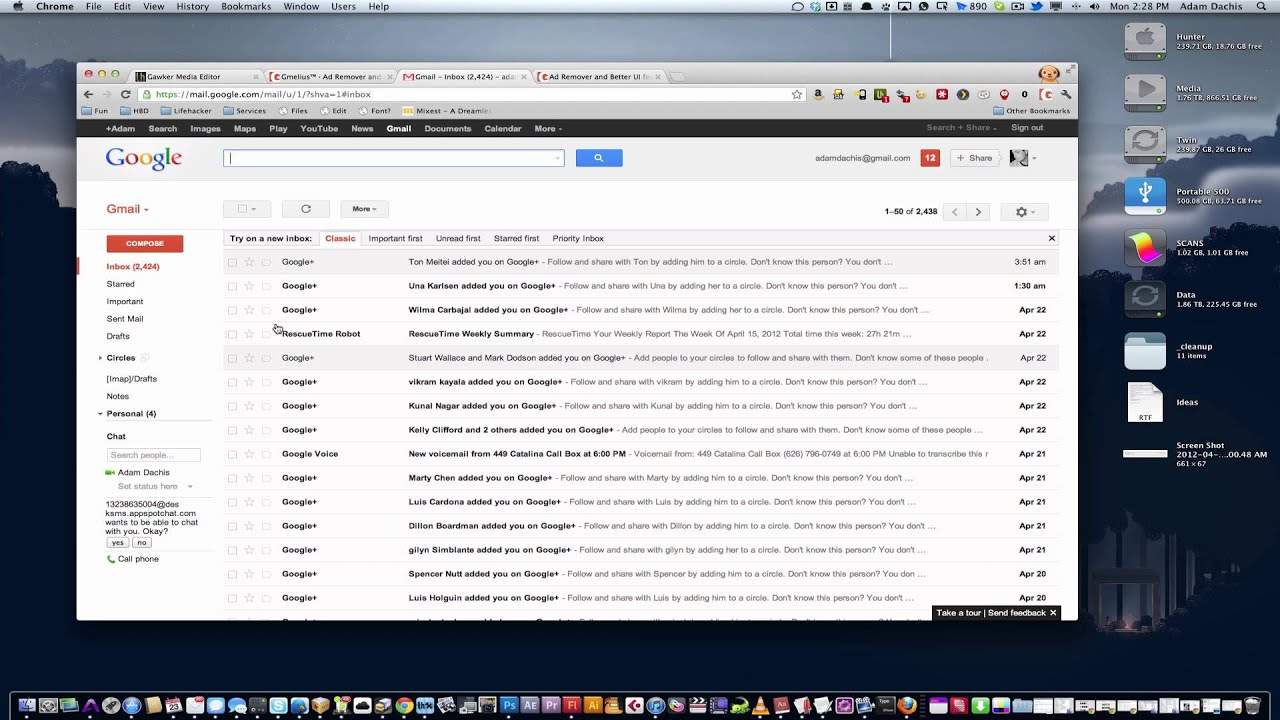Open More menu in Google black bar

click(548, 128)
